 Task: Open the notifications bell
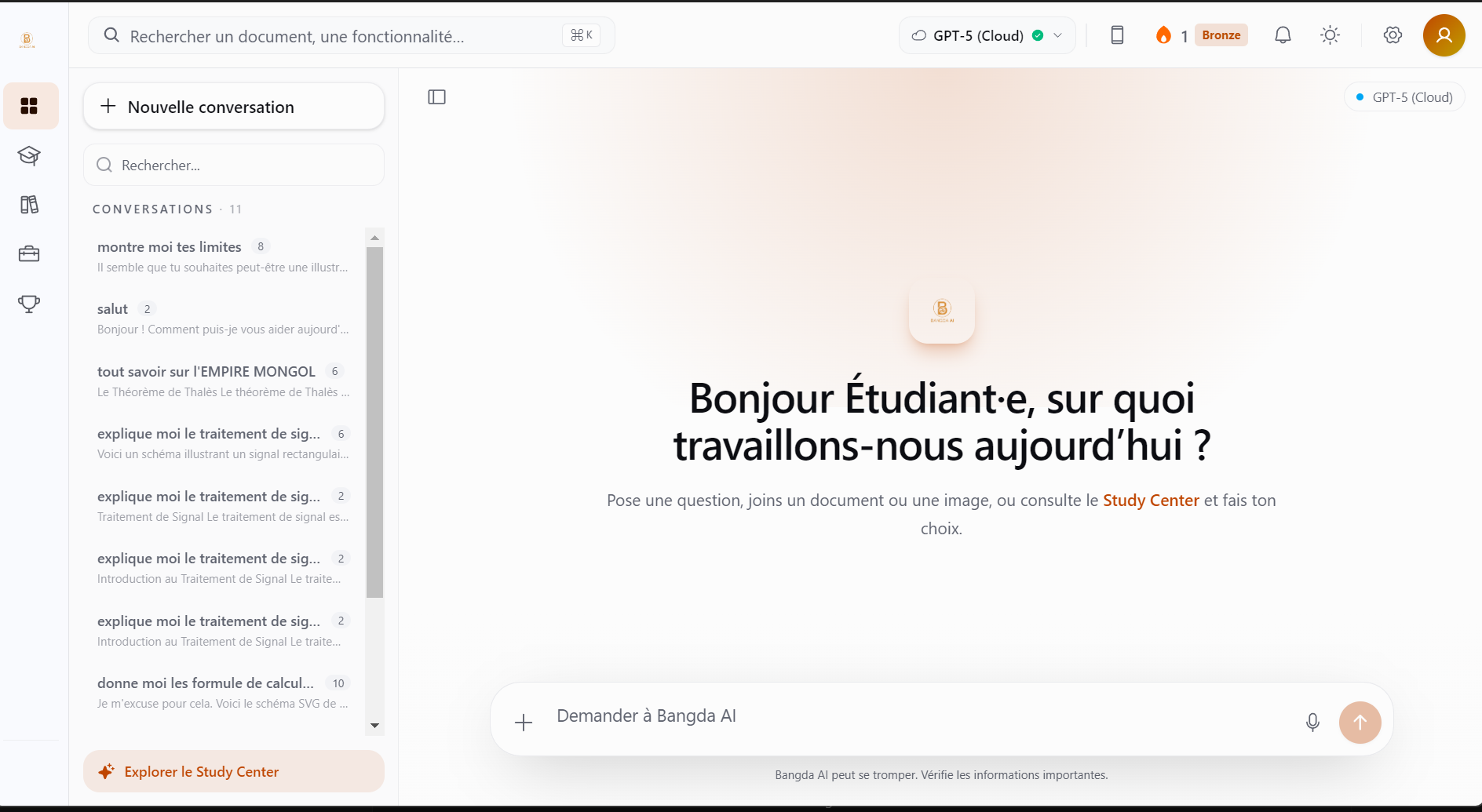[1283, 35]
